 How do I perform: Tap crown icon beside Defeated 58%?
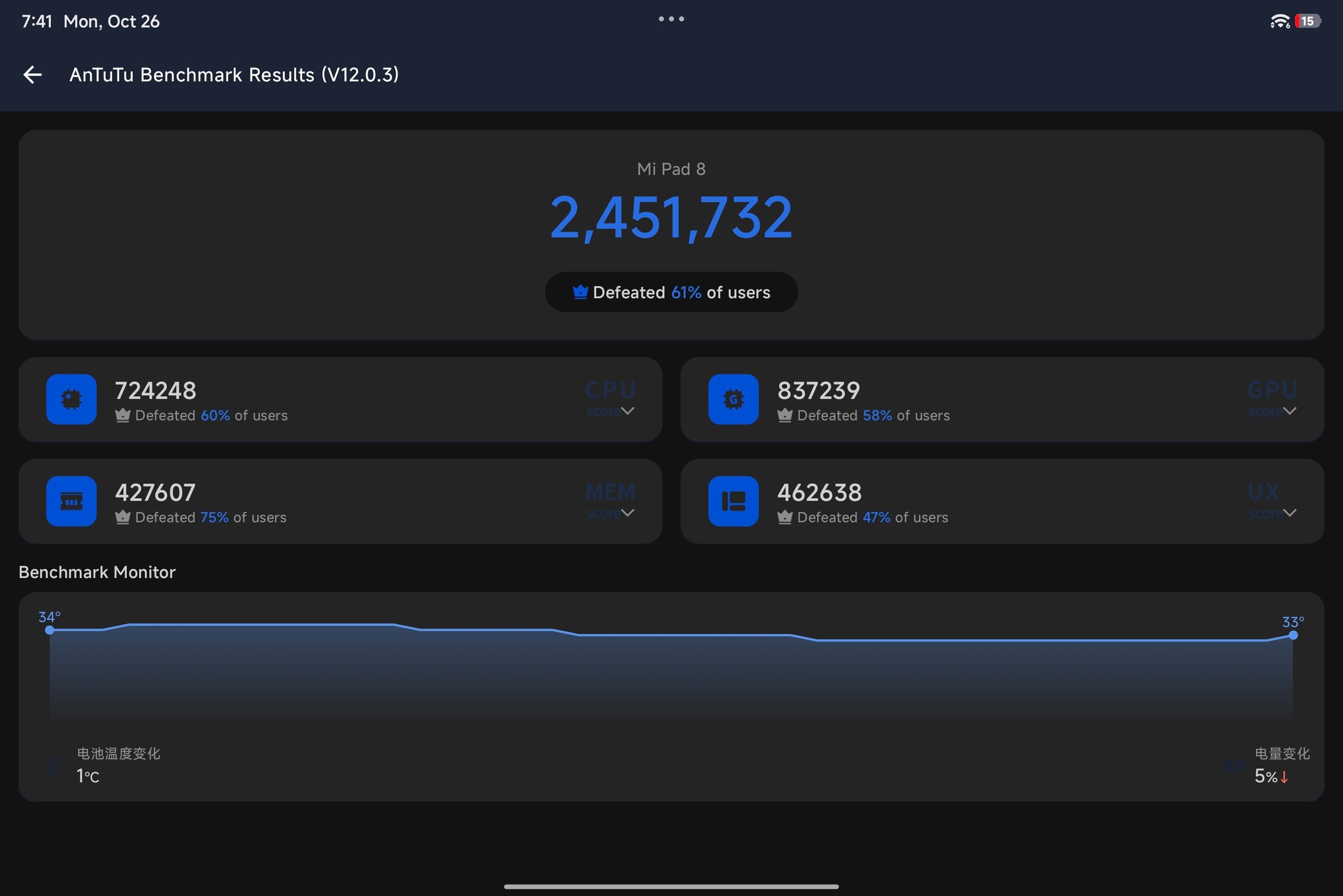pos(785,416)
